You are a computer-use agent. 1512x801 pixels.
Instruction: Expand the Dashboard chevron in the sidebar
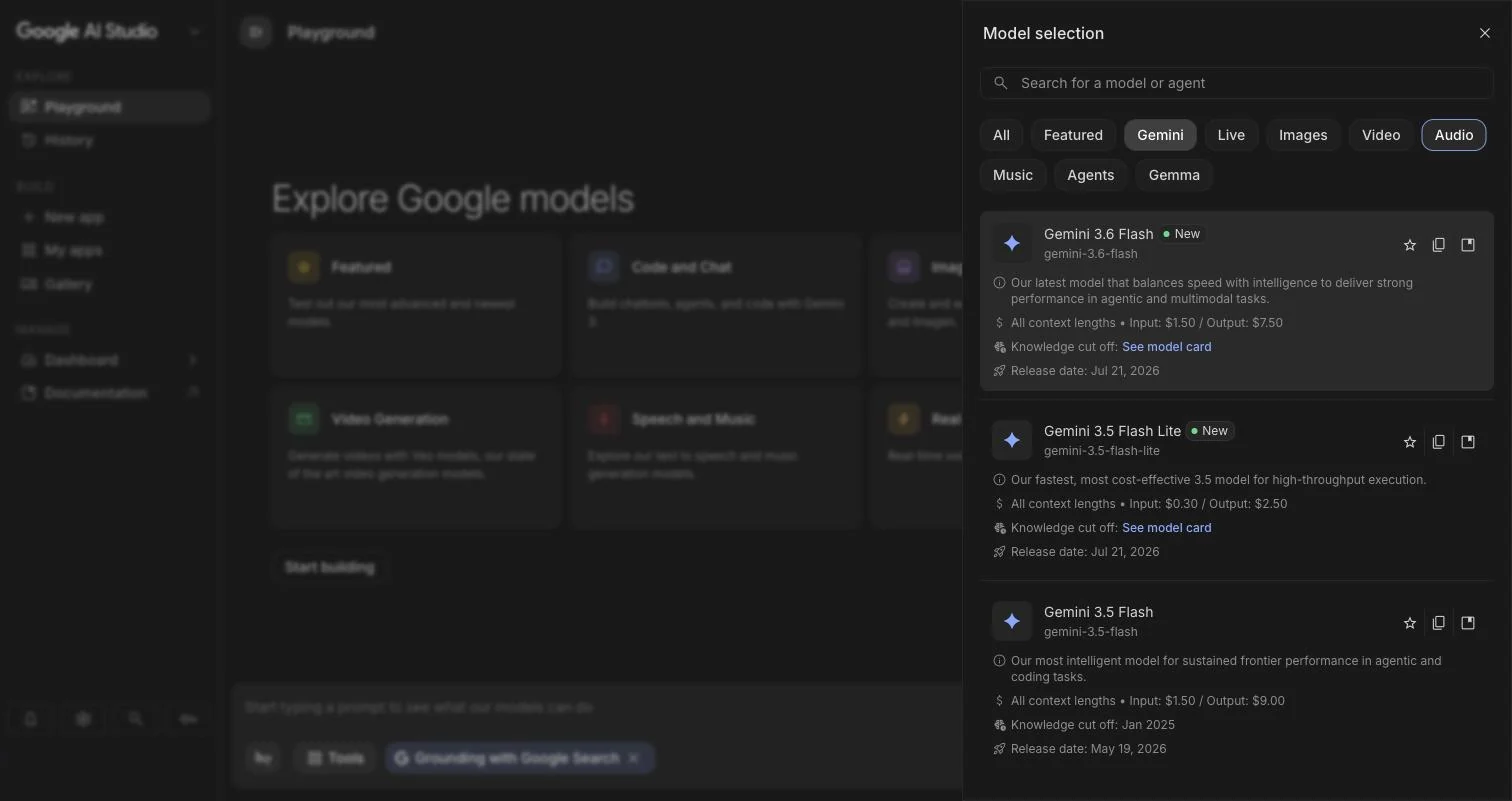tap(192, 360)
